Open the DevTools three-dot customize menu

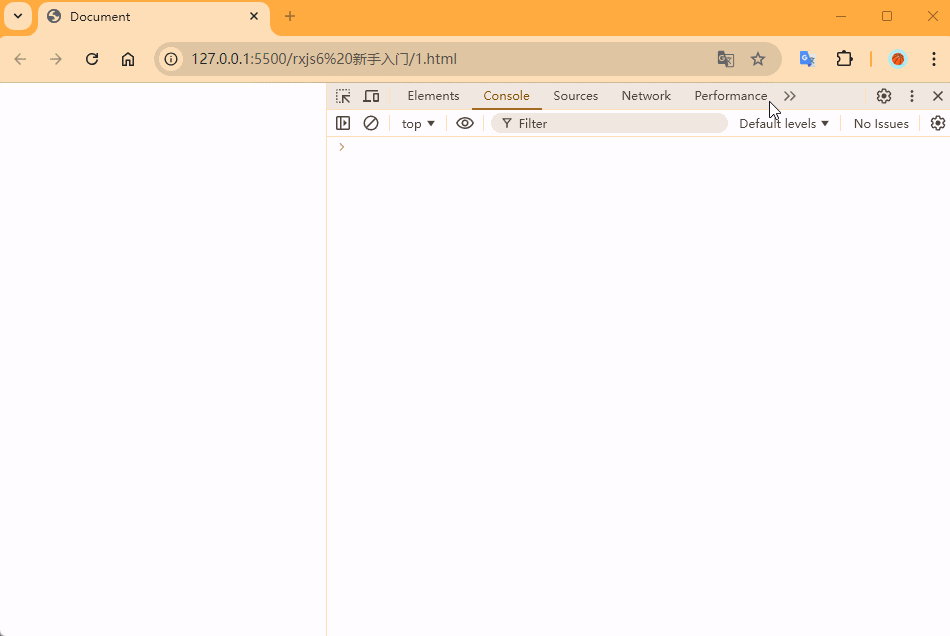(912, 96)
